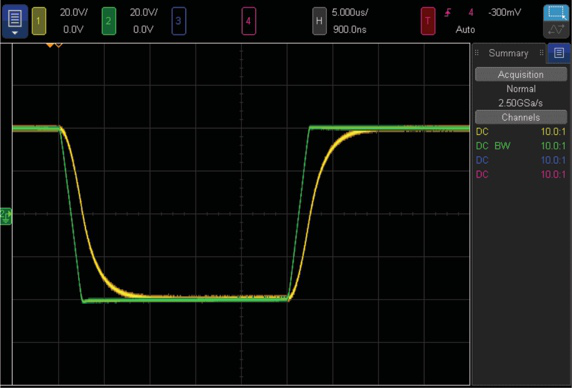Image resolution: width=572 pixels, height=388 pixels.
Task: Open 5.000us/ time base setting
Action: point(350,13)
